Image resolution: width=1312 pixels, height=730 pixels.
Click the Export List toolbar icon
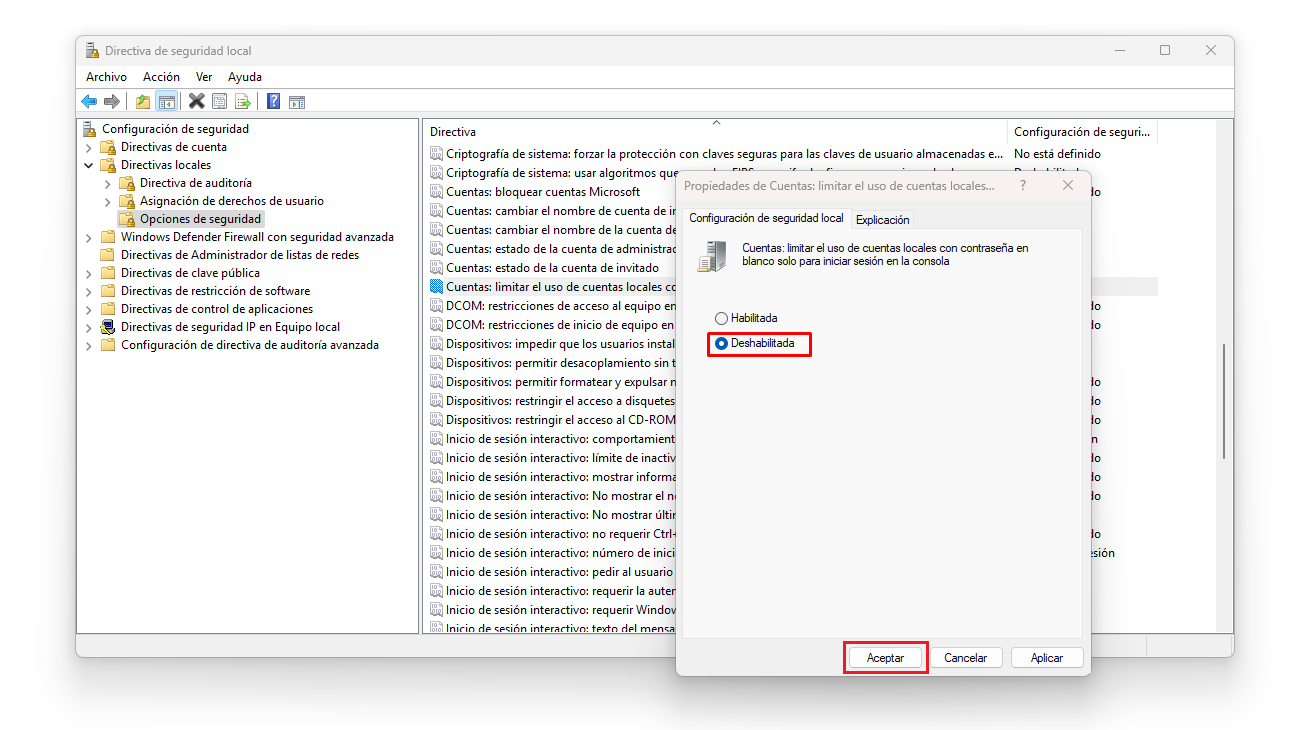(242, 101)
